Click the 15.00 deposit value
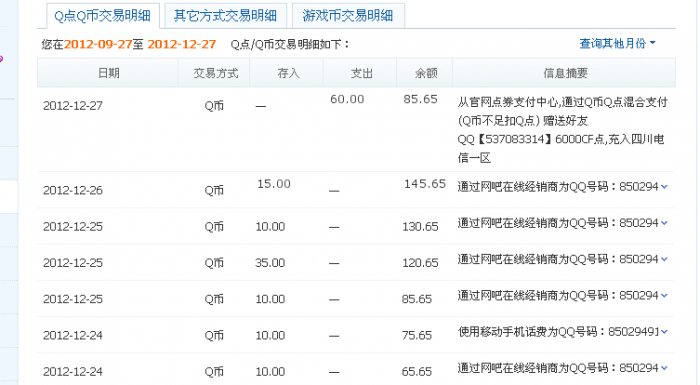This screenshot has width=700, height=385. pyautogui.click(x=274, y=184)
